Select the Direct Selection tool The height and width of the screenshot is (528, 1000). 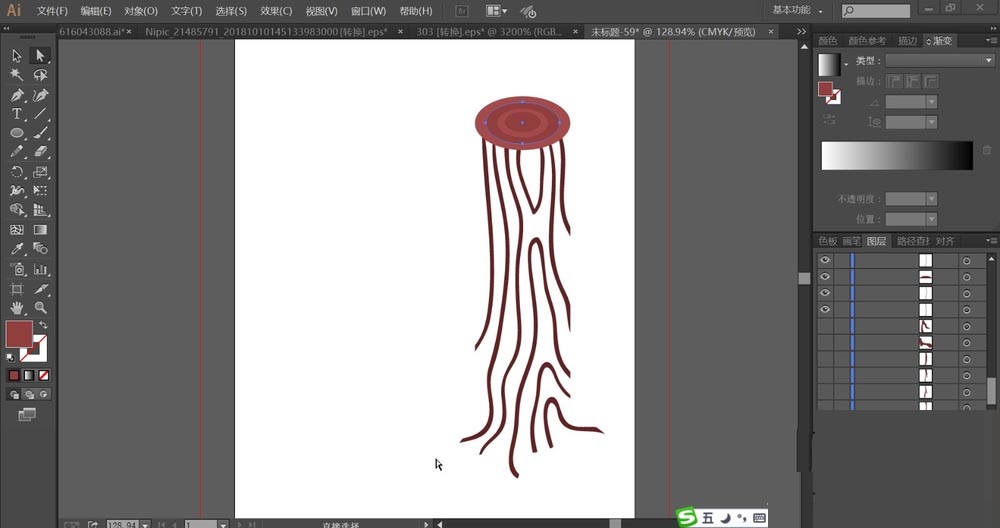(40, 56)
